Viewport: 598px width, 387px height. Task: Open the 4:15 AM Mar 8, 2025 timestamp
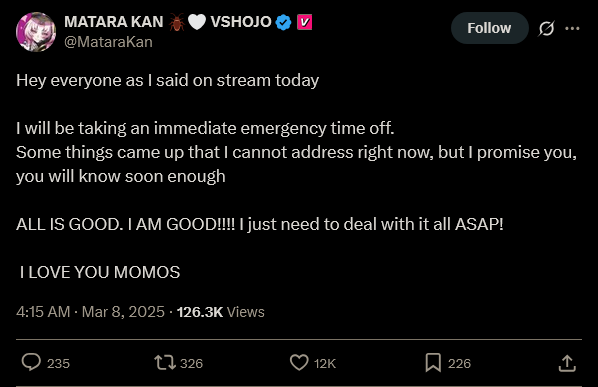point(90,312)
